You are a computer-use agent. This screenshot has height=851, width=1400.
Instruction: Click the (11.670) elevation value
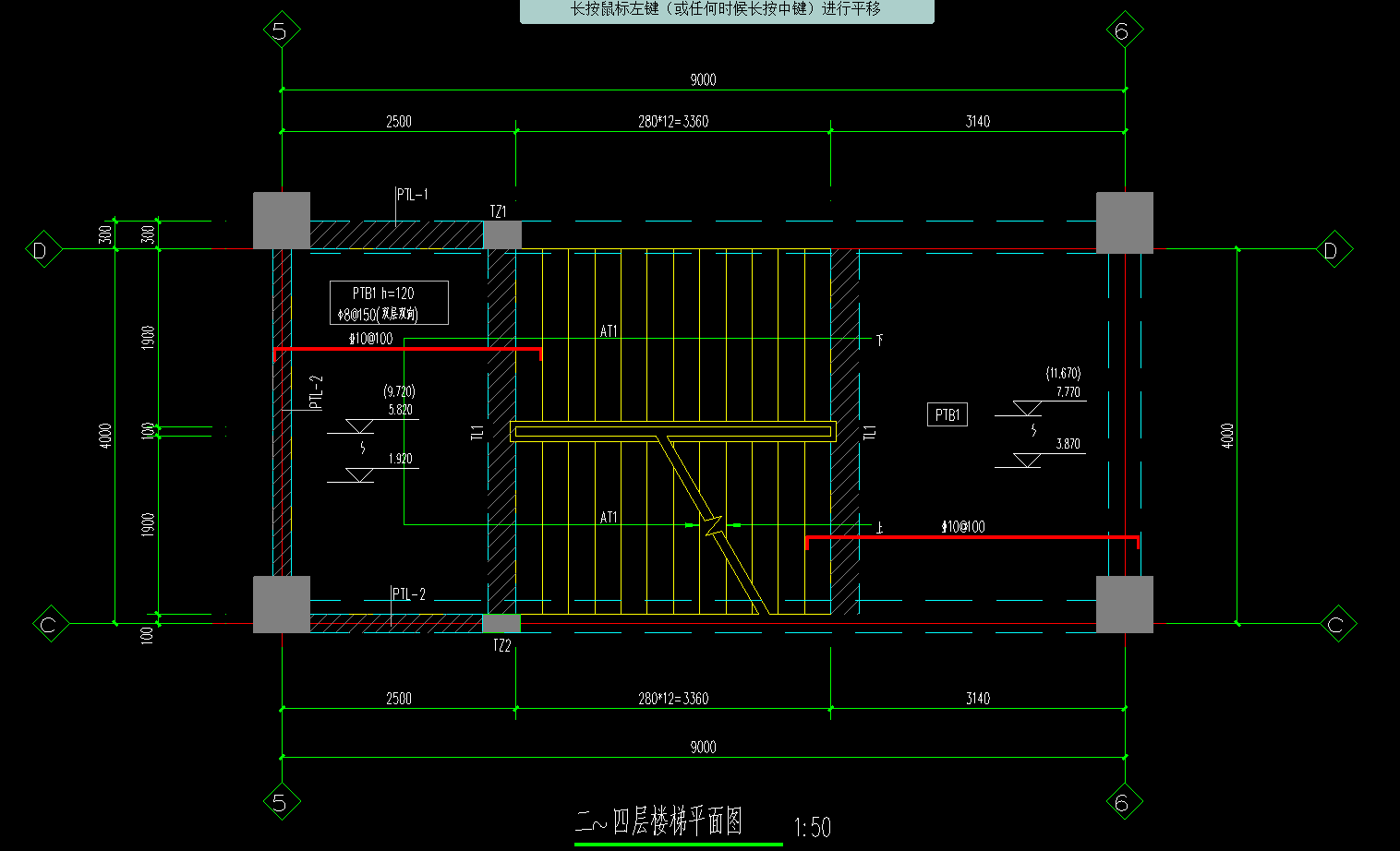1063,373
